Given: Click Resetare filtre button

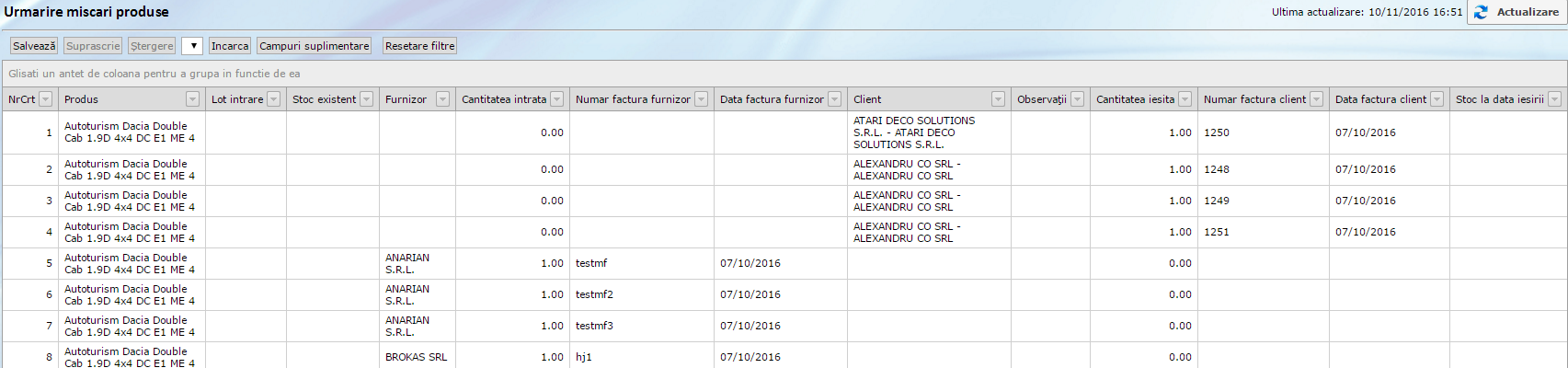Looking at the screenshot, I should 419,46.
